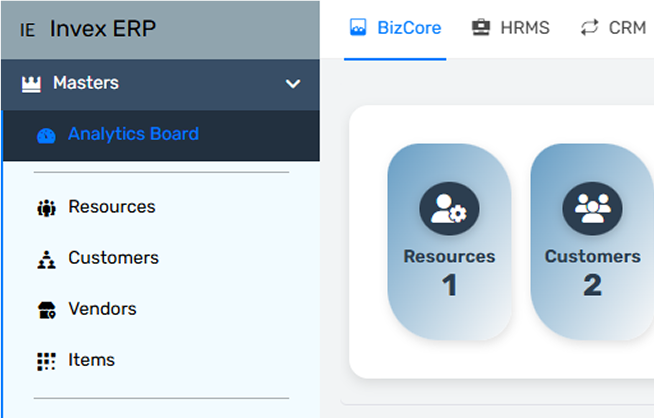Switch to the HRMS tab
654x418 pixels.
511,28
